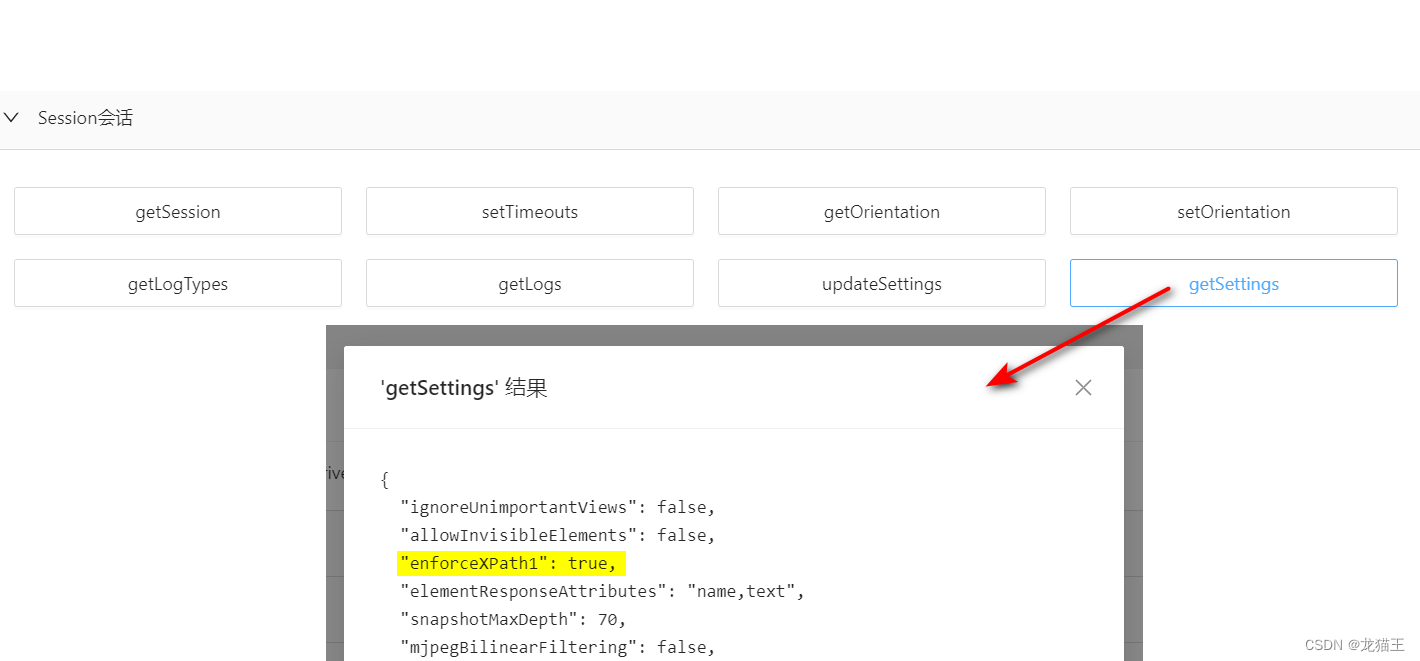Click the getOrientation button
The height and width of the screenshot is (661, 1420).
click(x=881, y=211)
